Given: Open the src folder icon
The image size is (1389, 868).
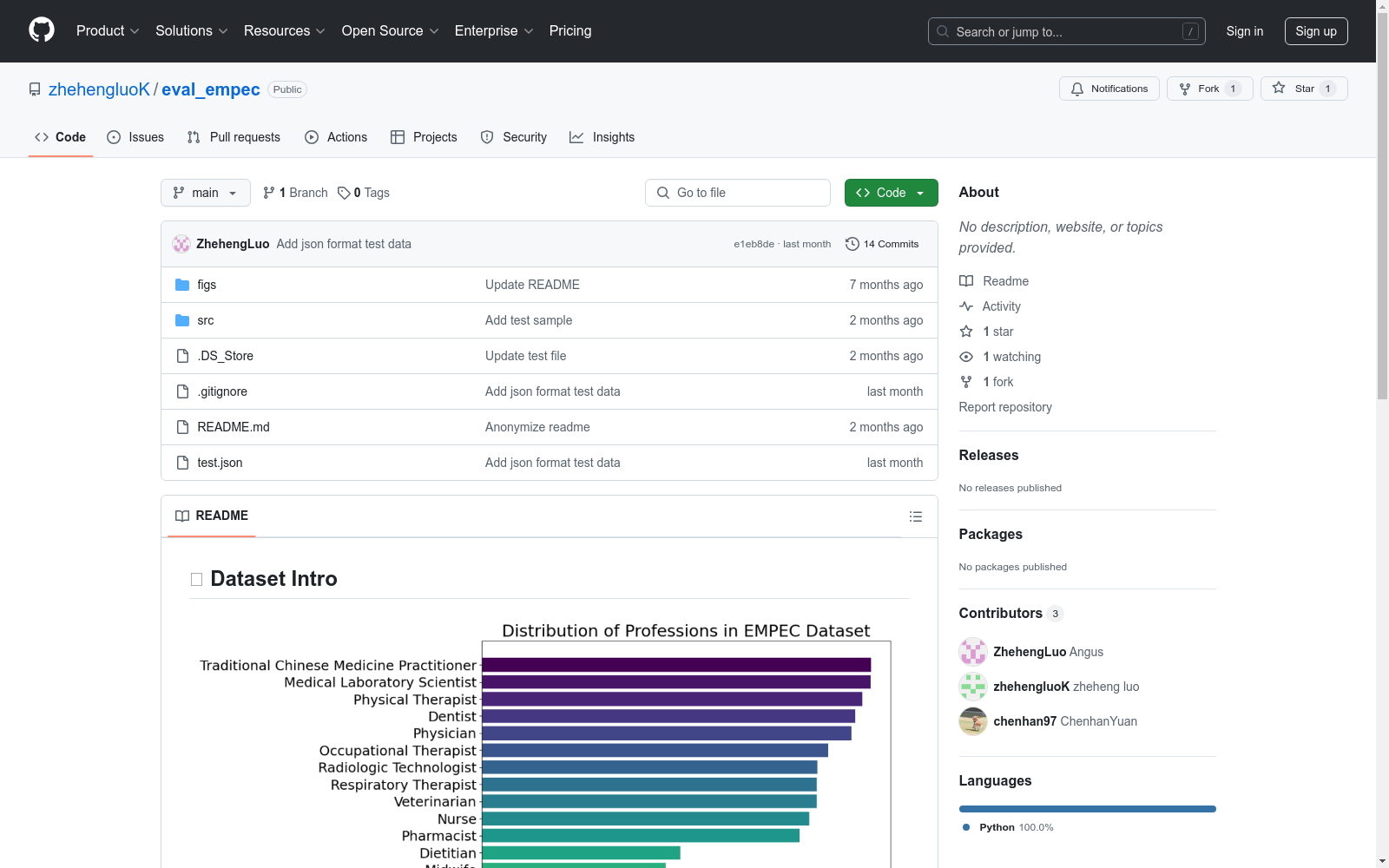Looking at the screenshot, I should [182, 320].
